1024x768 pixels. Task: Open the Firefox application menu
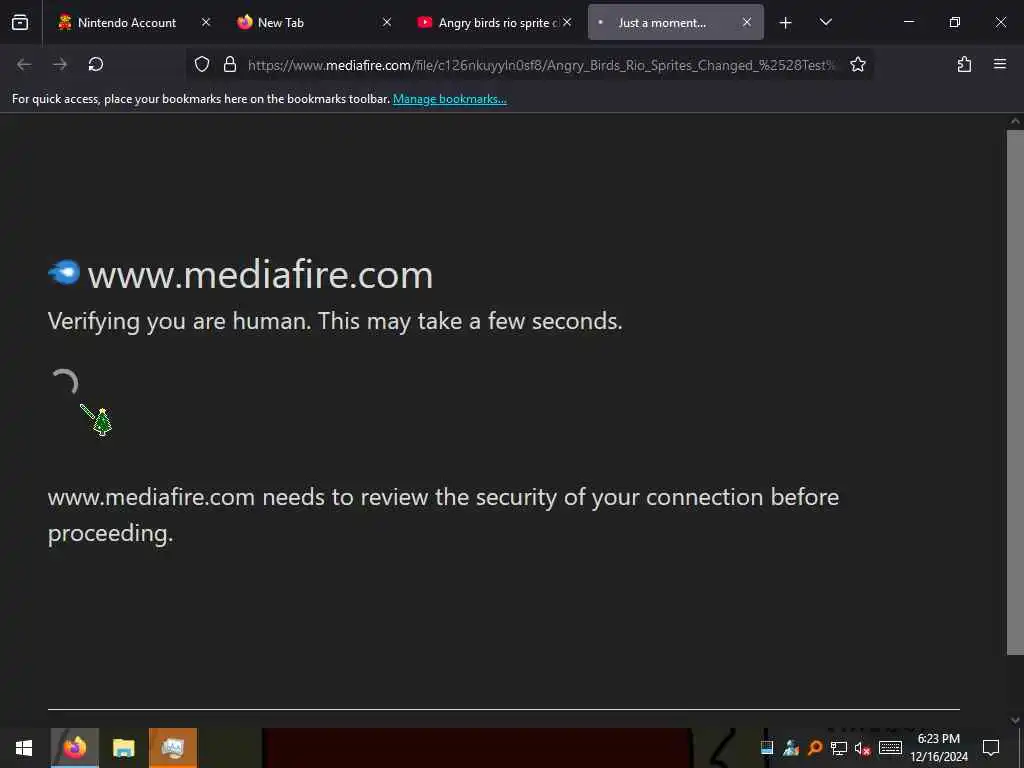coord(1000,64)
